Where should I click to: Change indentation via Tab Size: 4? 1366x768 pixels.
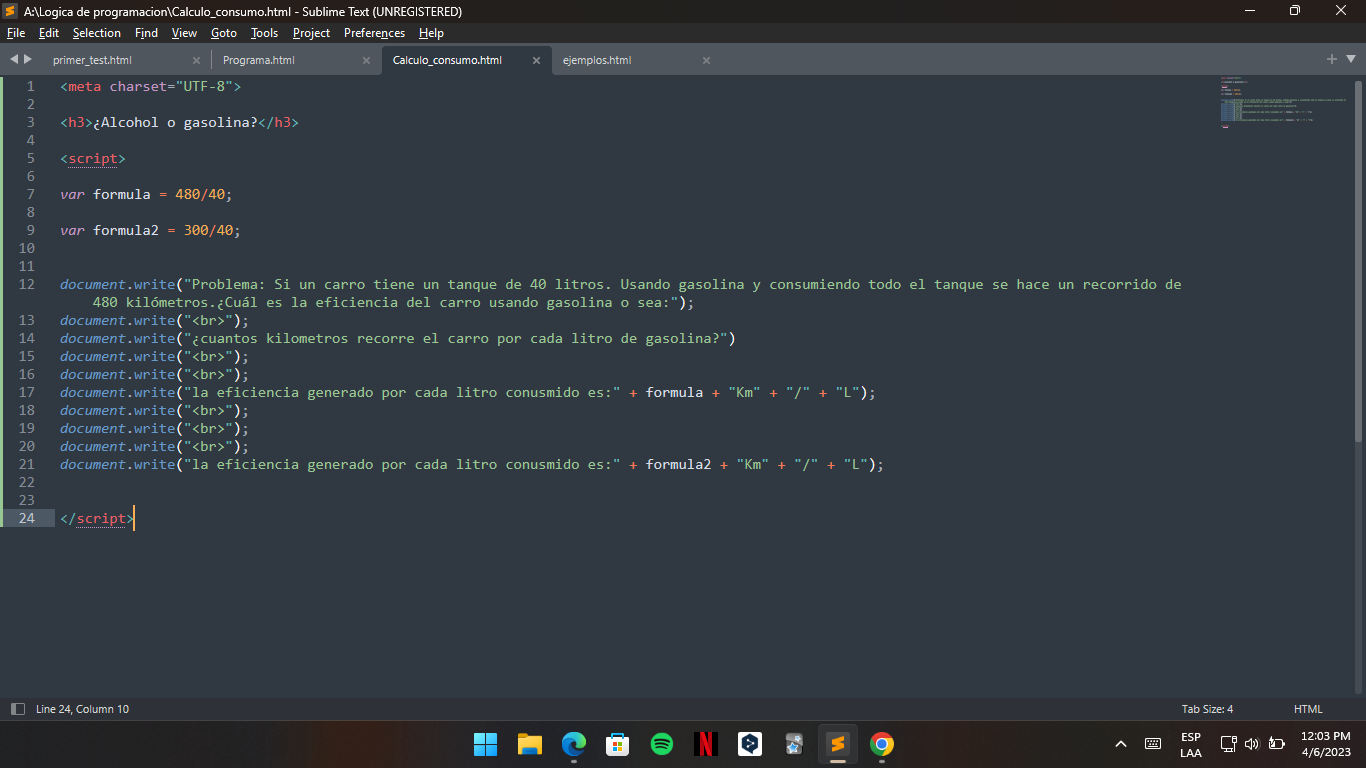click(1207, 709)
